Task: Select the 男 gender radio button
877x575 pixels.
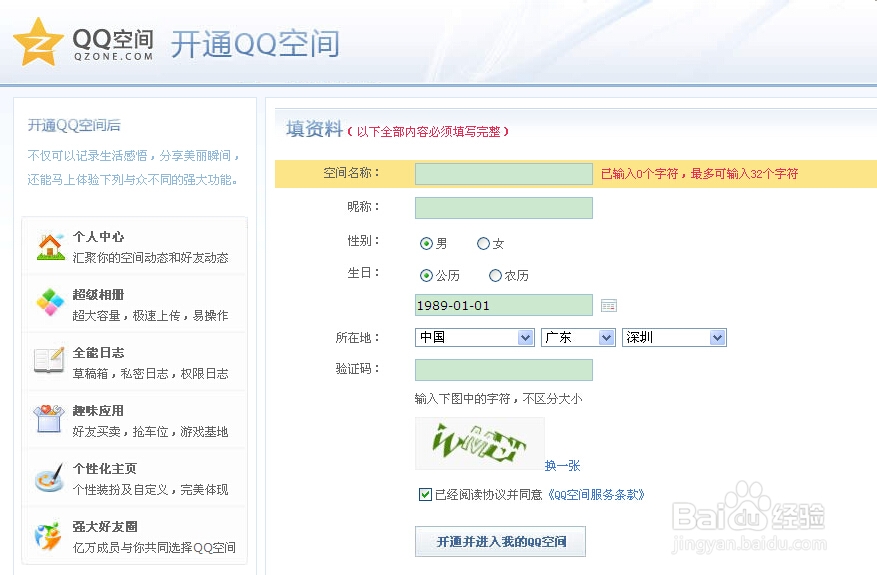Action: 426,243
